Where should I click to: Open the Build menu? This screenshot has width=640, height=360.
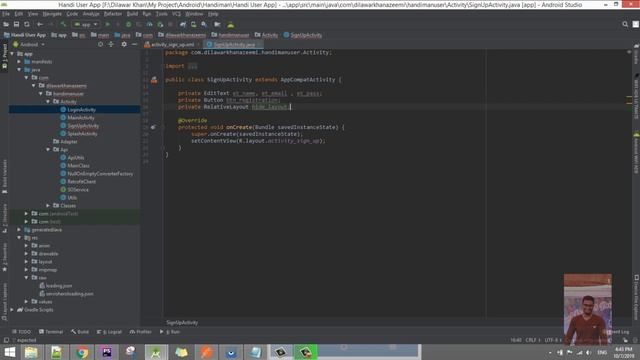tap(132, 14)
